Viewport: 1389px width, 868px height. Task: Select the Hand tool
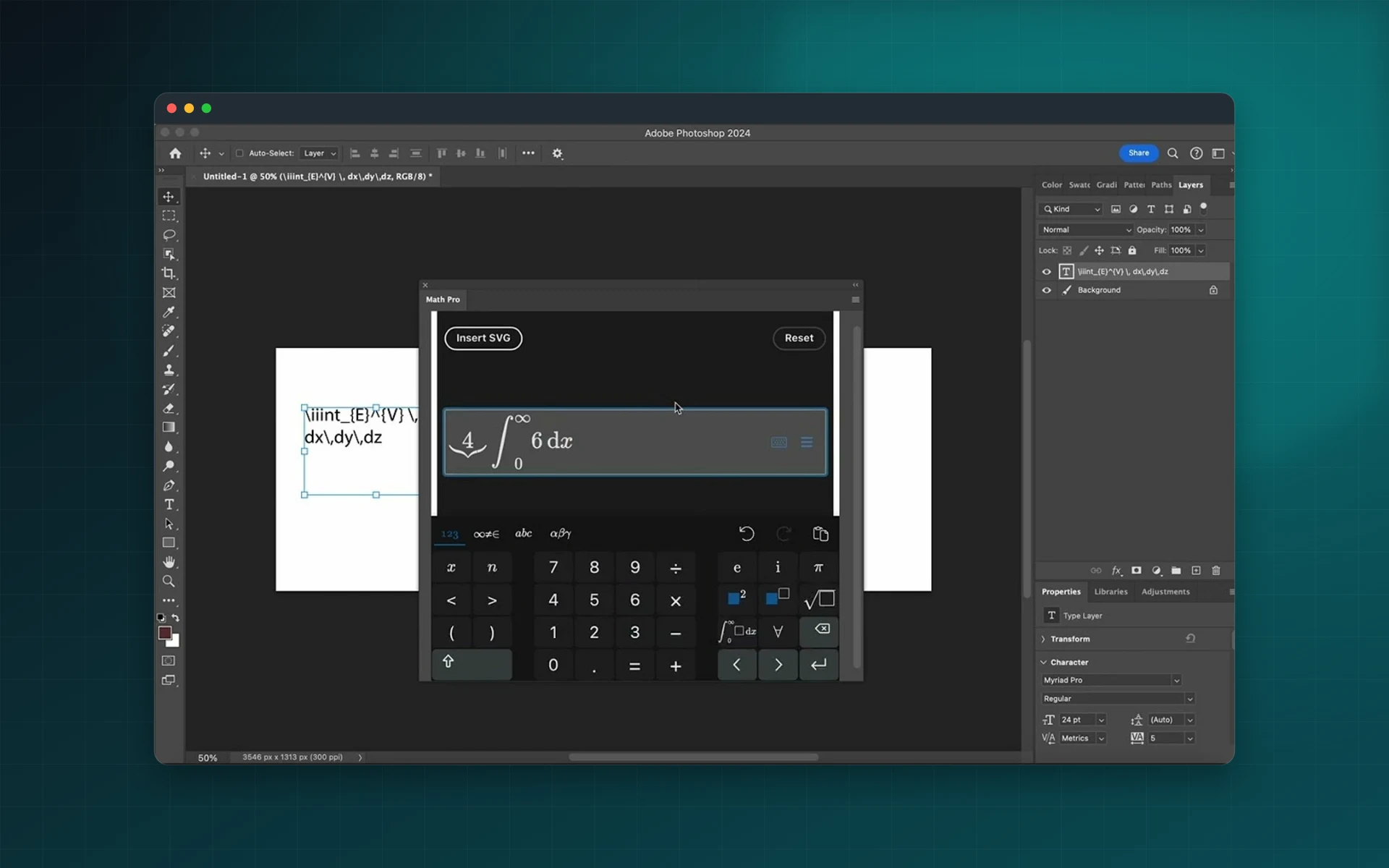[x=169, y=562]
